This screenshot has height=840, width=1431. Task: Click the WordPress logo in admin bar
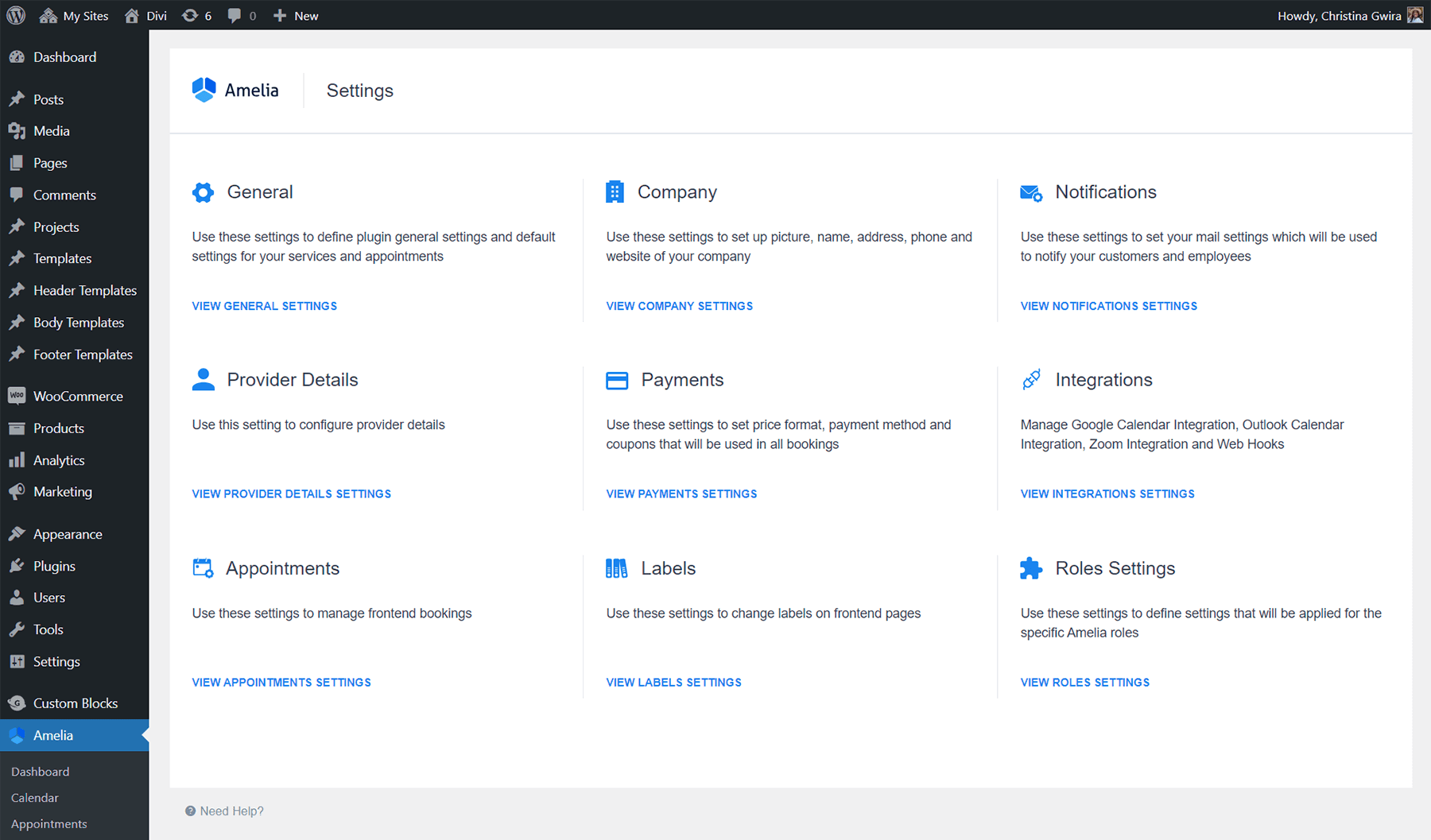coord(16,15)
